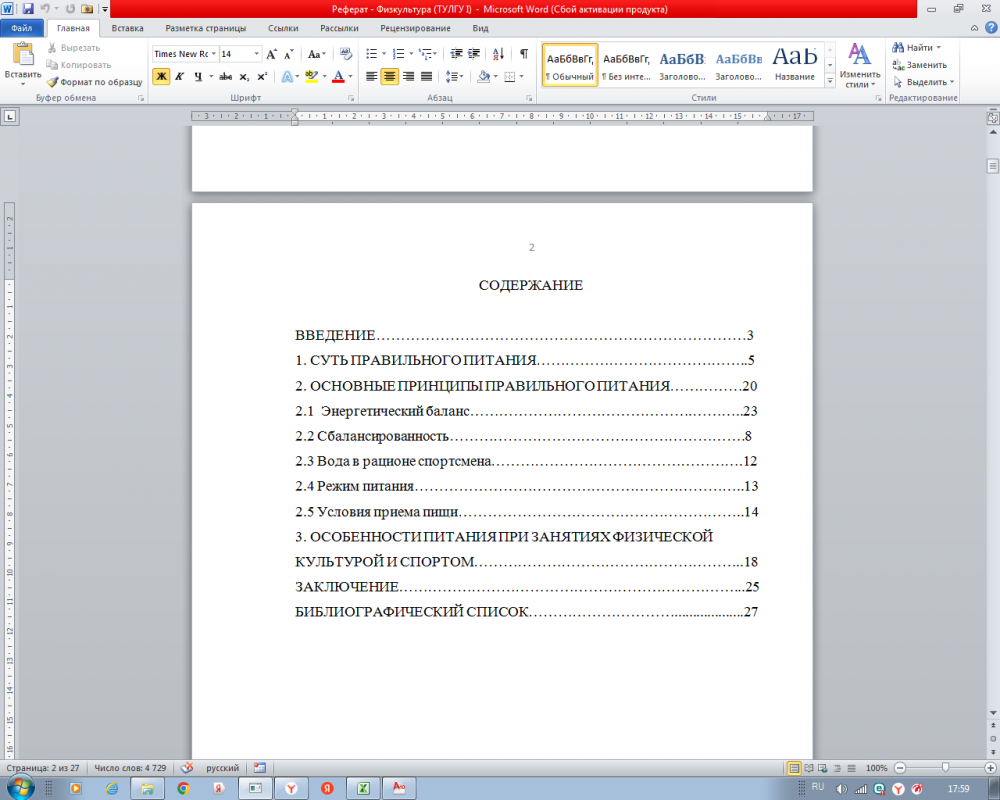Clear formatting icon
The width and height of the screenshot is (1000, 800).
[x=346, y=54]
